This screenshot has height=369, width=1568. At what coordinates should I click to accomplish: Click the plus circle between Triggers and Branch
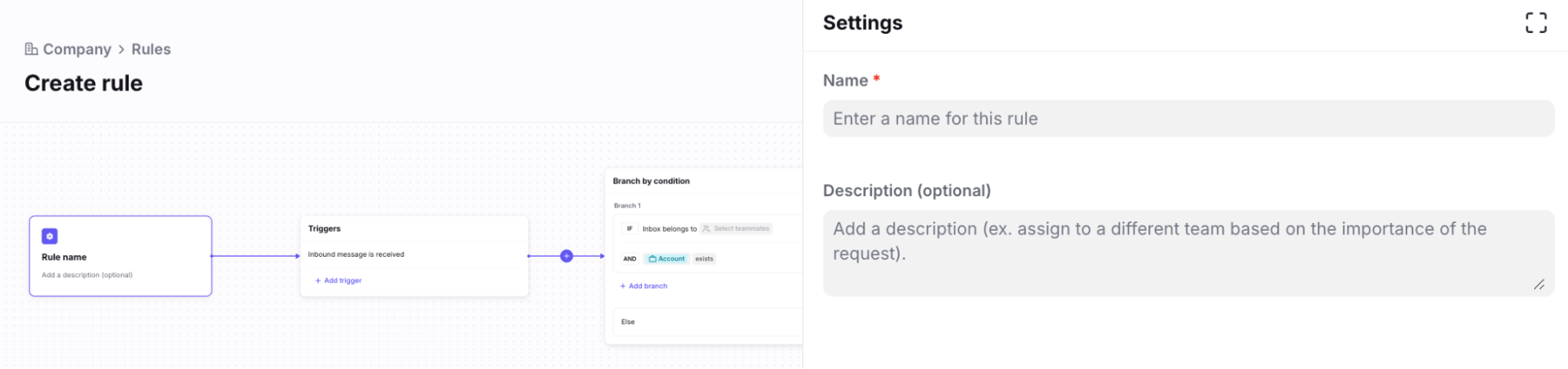pos(566,256)
